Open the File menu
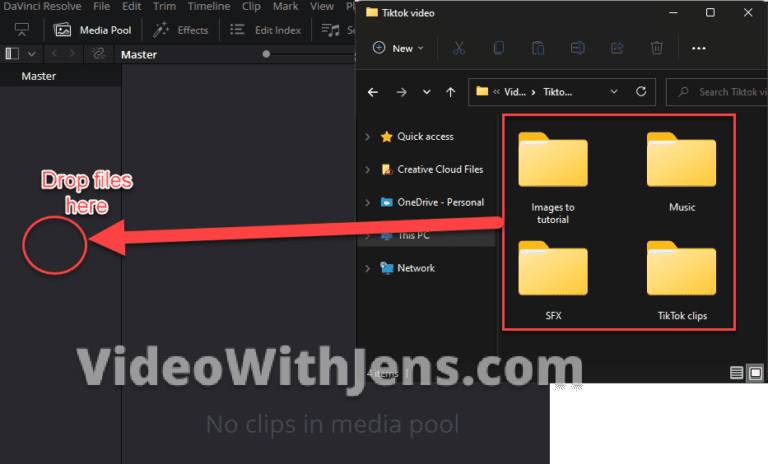Image resolution: width=768 pixels, height=464 pixels. pyautogui.click(x=101, y=6)
